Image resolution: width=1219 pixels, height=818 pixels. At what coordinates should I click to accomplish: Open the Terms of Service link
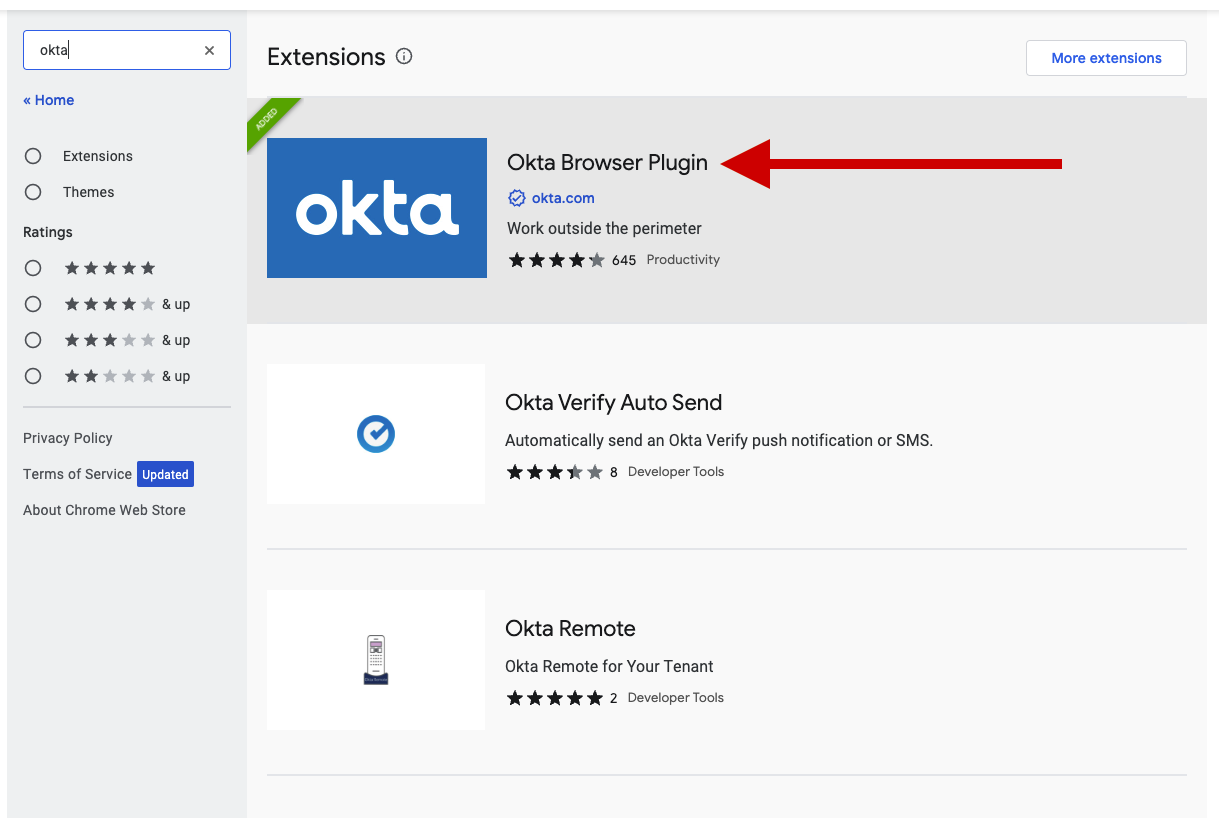[x=77, y=474]
